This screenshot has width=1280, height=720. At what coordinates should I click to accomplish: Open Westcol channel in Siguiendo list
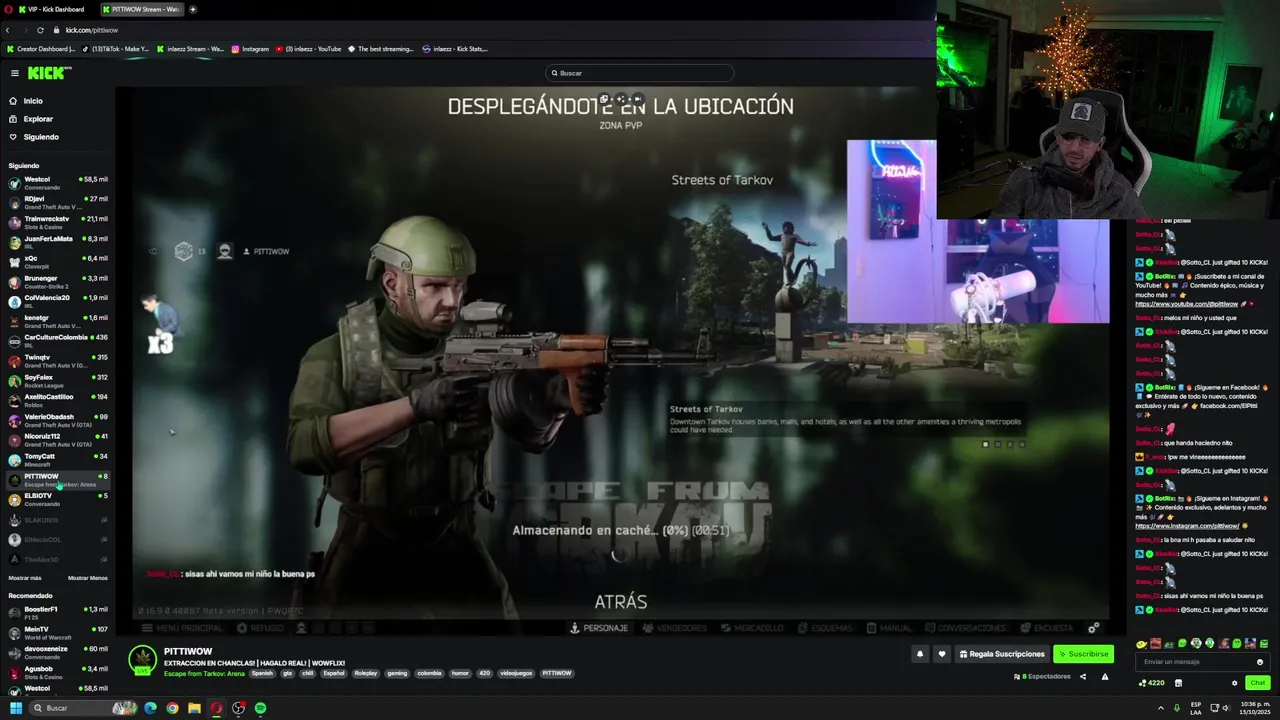click(58, 183)
